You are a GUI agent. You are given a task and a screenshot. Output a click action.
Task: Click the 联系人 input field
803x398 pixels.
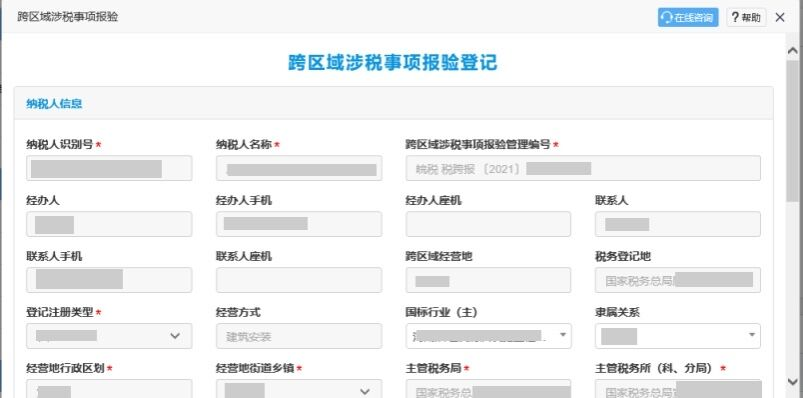(x=678, y=224)
